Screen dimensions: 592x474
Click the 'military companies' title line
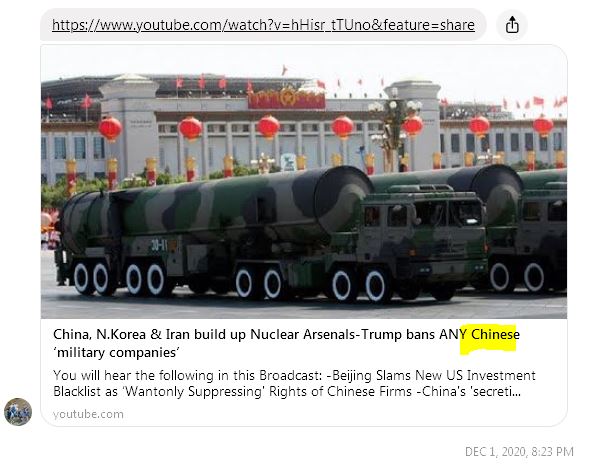click(116, 353)
